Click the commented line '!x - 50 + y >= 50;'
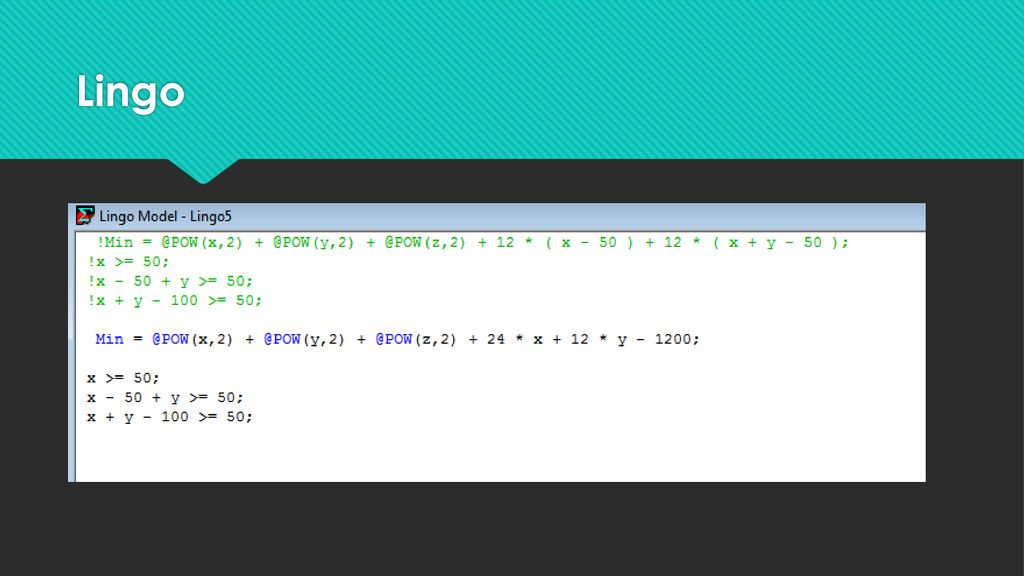 coord(170,281)
